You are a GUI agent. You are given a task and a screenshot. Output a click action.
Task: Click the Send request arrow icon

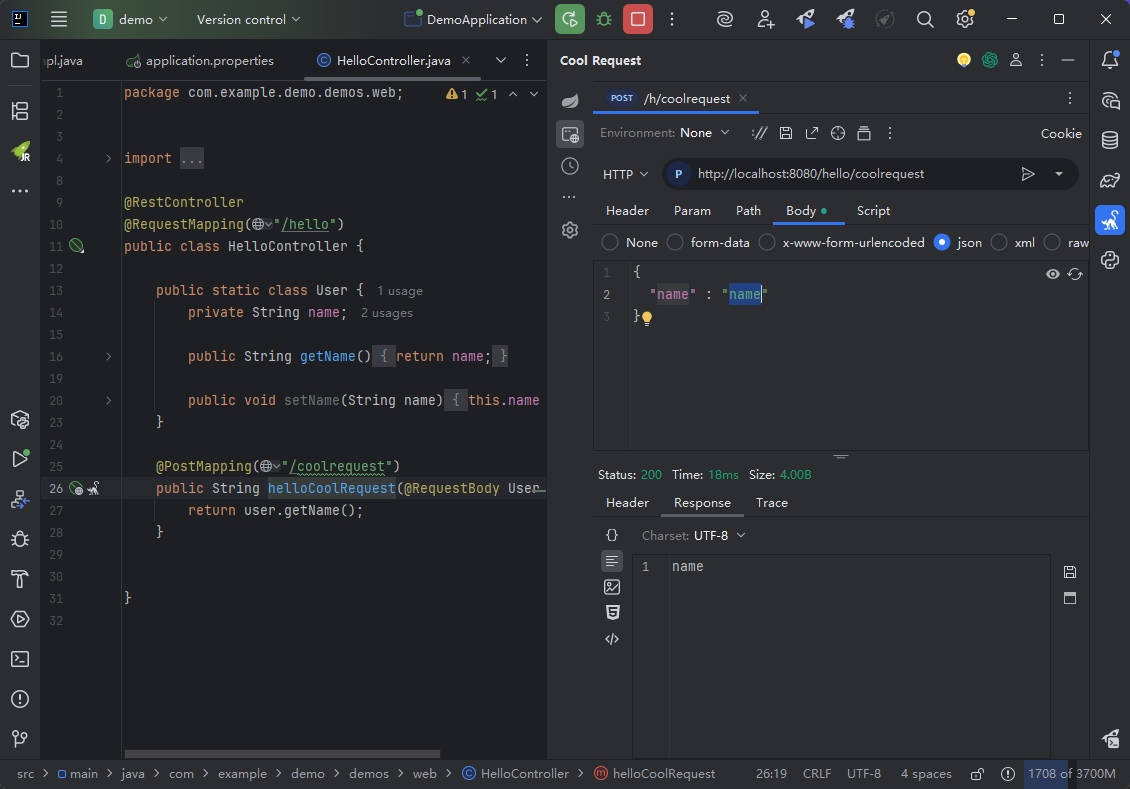(1027, 174)
